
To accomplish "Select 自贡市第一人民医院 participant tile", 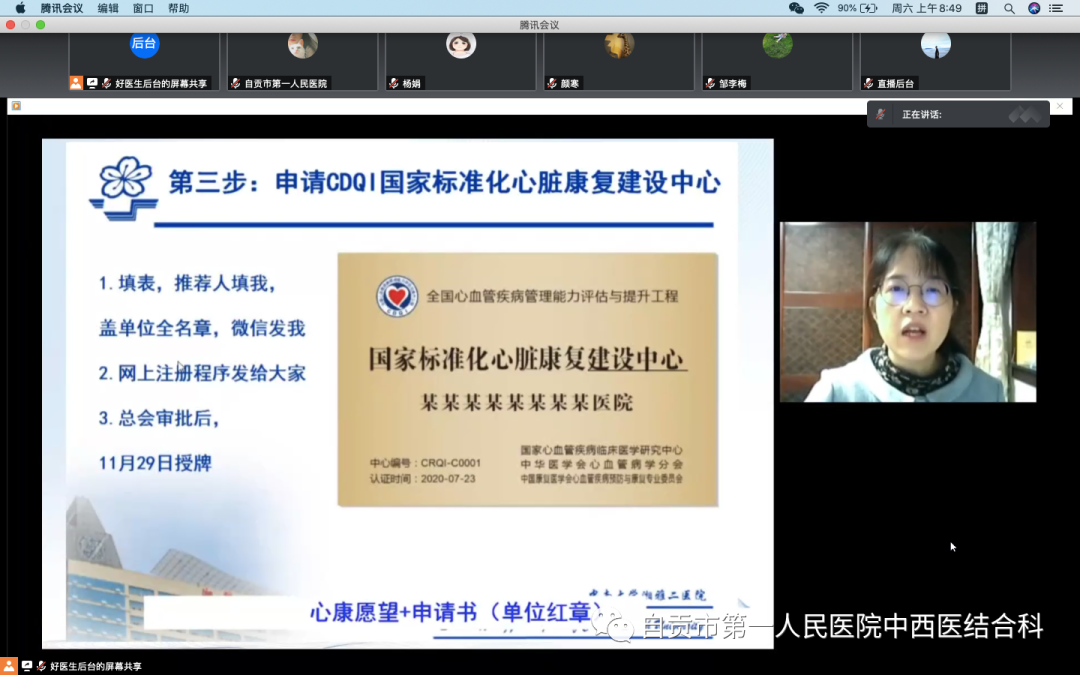I will coord(302,53).
